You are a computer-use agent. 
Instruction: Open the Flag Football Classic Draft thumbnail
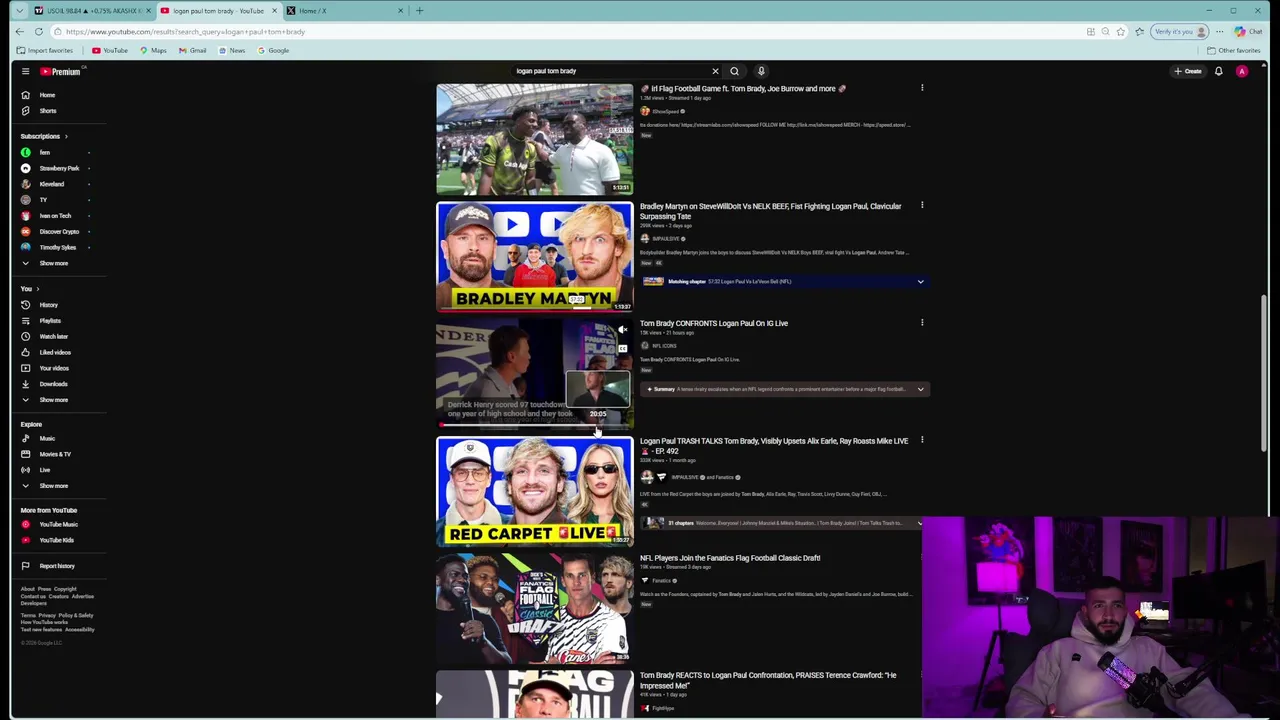click(535, 609)
